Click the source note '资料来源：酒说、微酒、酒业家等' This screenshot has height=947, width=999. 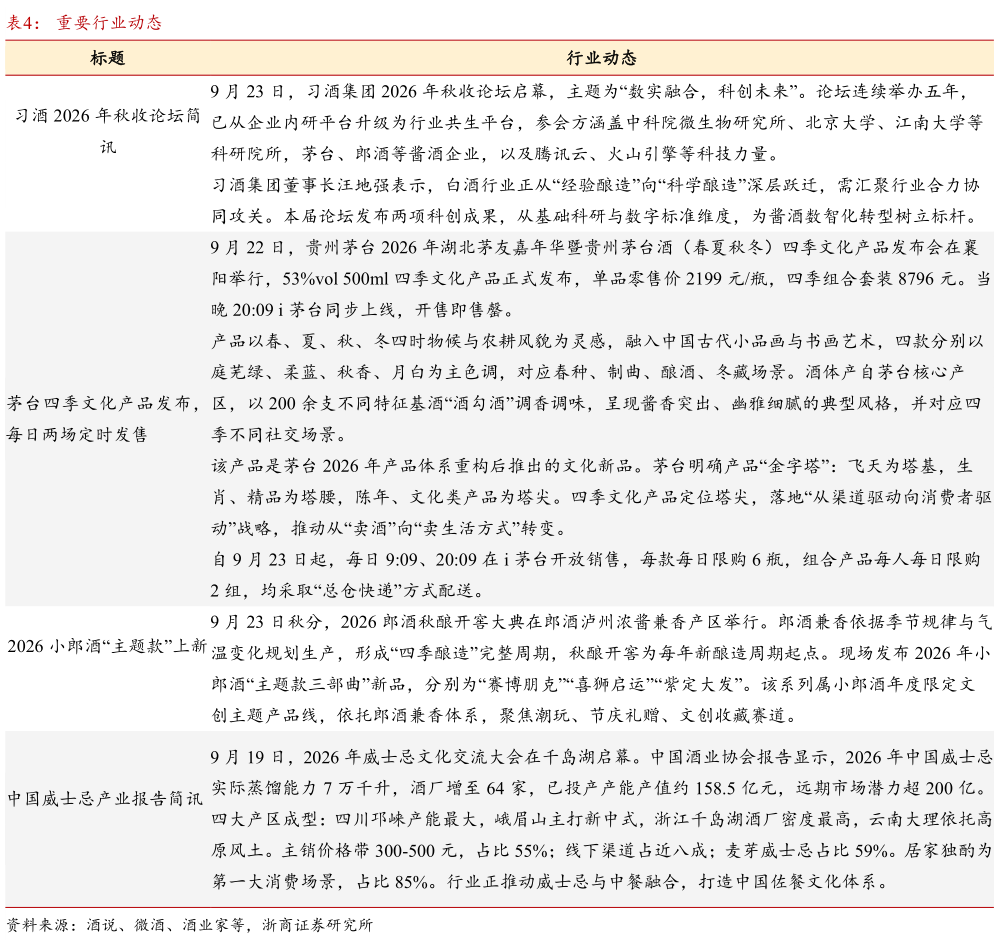189,925
